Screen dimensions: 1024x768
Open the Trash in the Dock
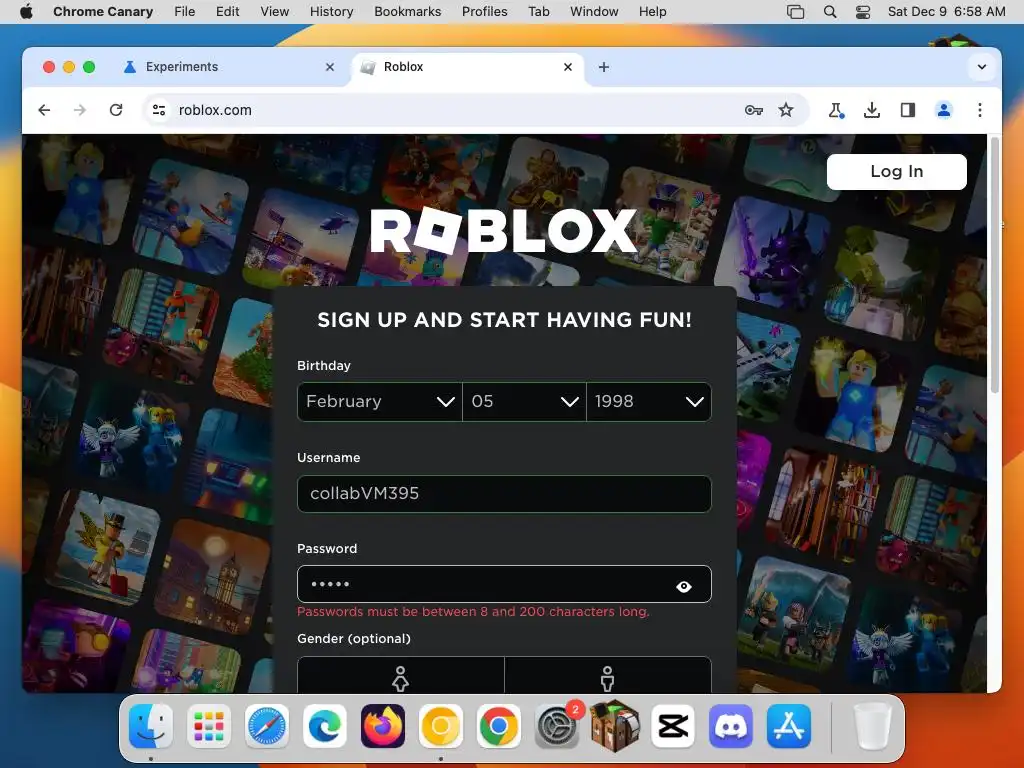(872, 726)
